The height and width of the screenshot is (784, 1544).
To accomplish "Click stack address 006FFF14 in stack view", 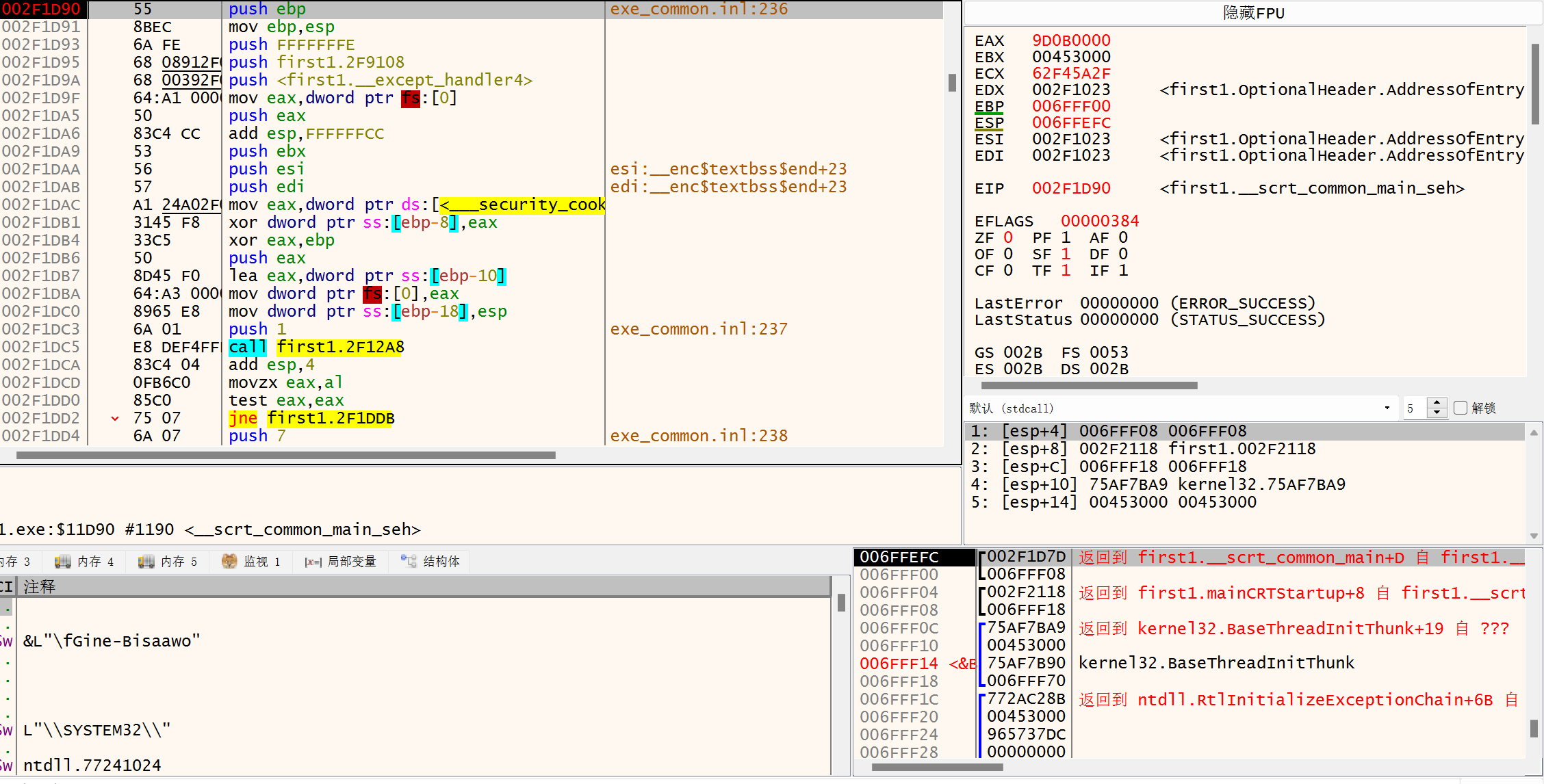I will pyautogui.click(x=899, y=664).
